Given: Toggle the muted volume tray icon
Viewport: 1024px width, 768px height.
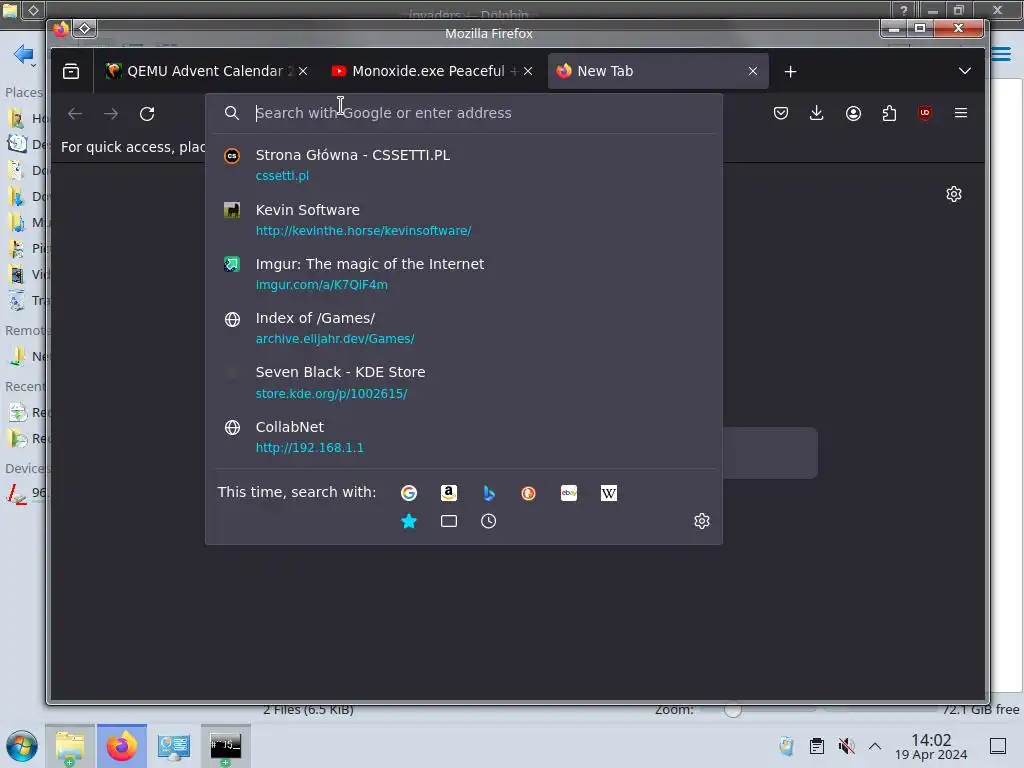Looking at the screenshot, I should 846,746.
